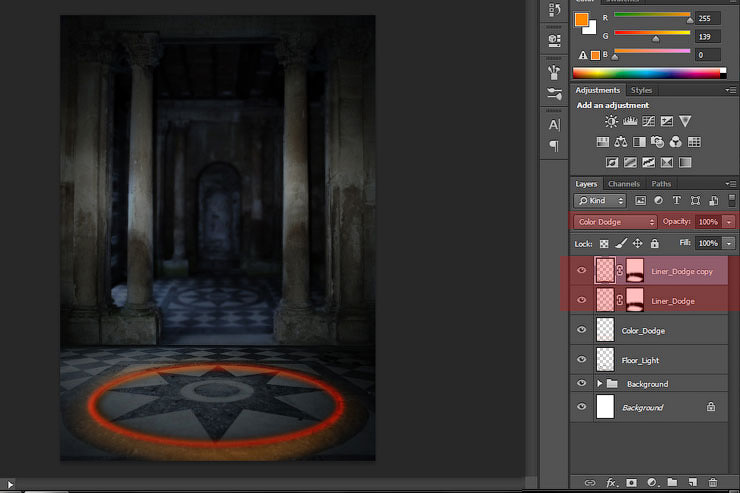
Task: Switch to the Styles tab
Action: (641, 90)
